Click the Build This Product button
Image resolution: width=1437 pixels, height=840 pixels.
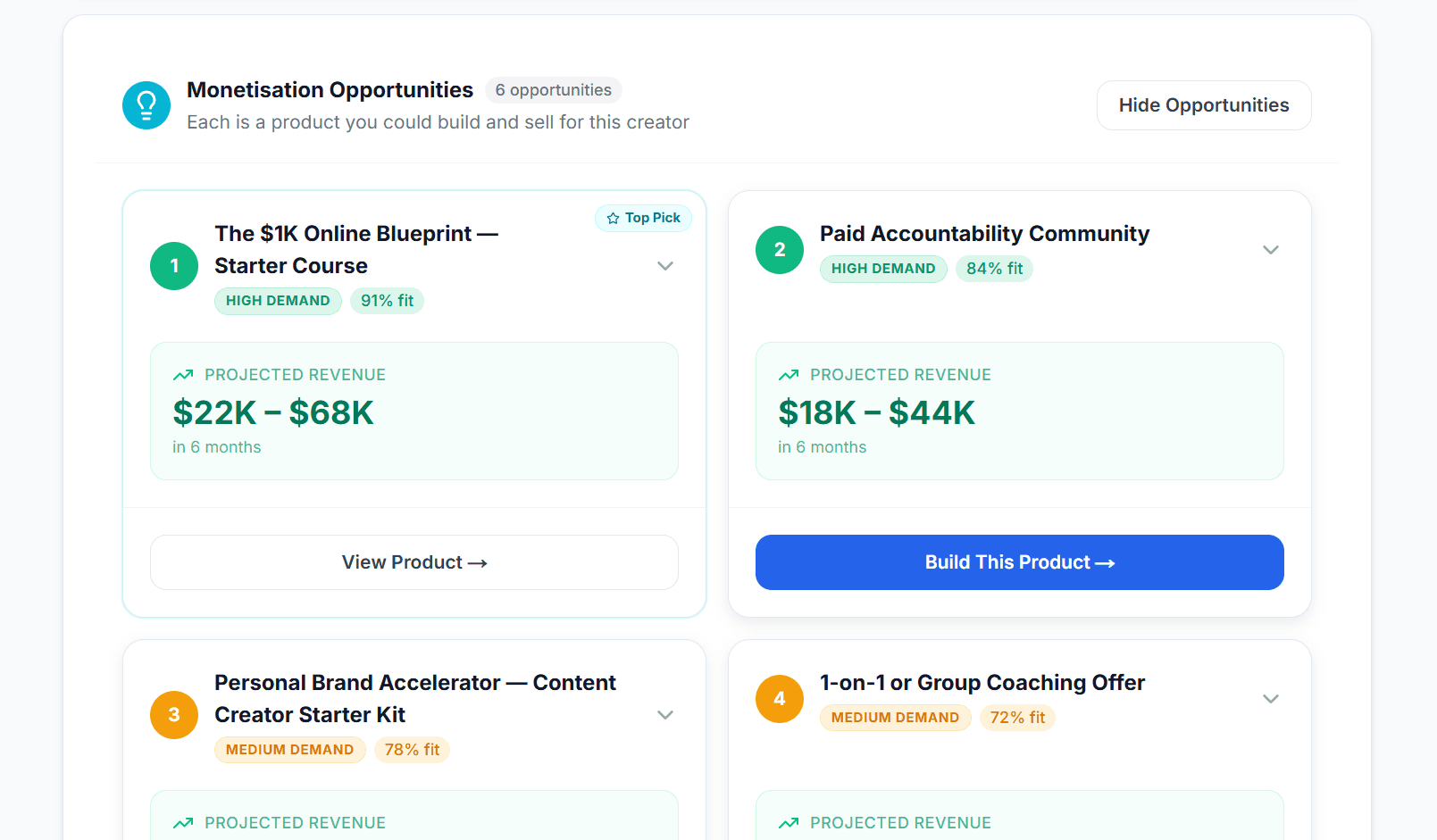click(x=1020, y=562)
